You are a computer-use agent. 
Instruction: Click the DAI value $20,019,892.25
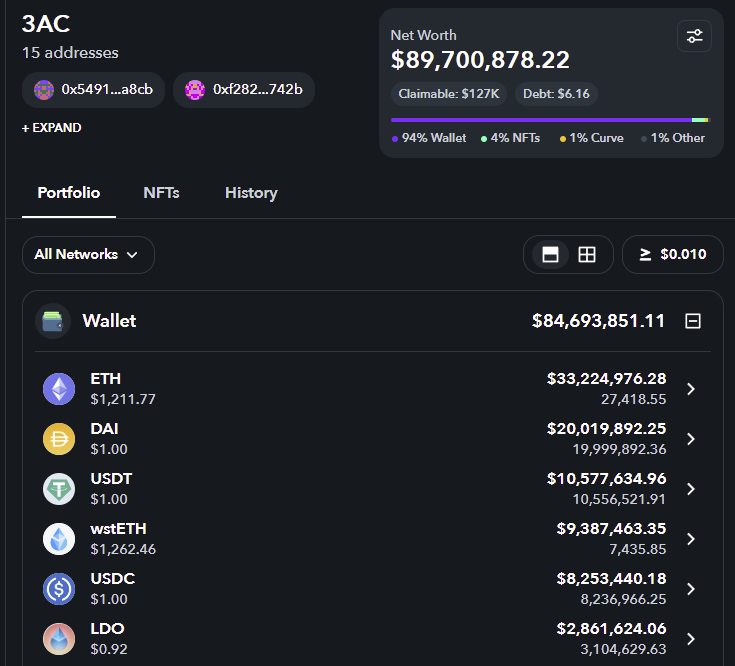coord(607,429)
